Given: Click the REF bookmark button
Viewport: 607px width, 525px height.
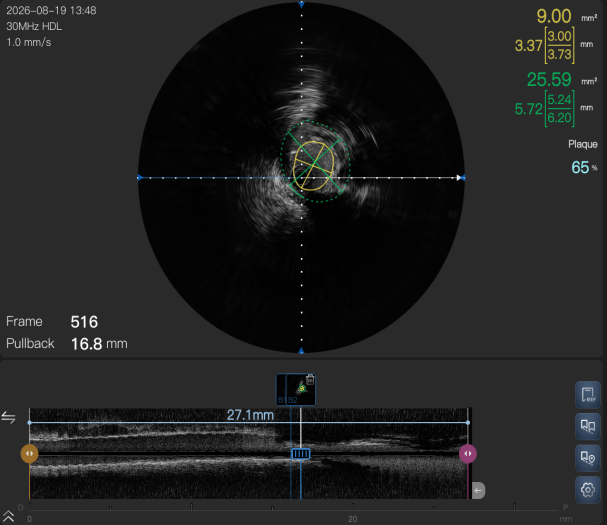Looking at the screenshot, I should click(x=588, y=395).
